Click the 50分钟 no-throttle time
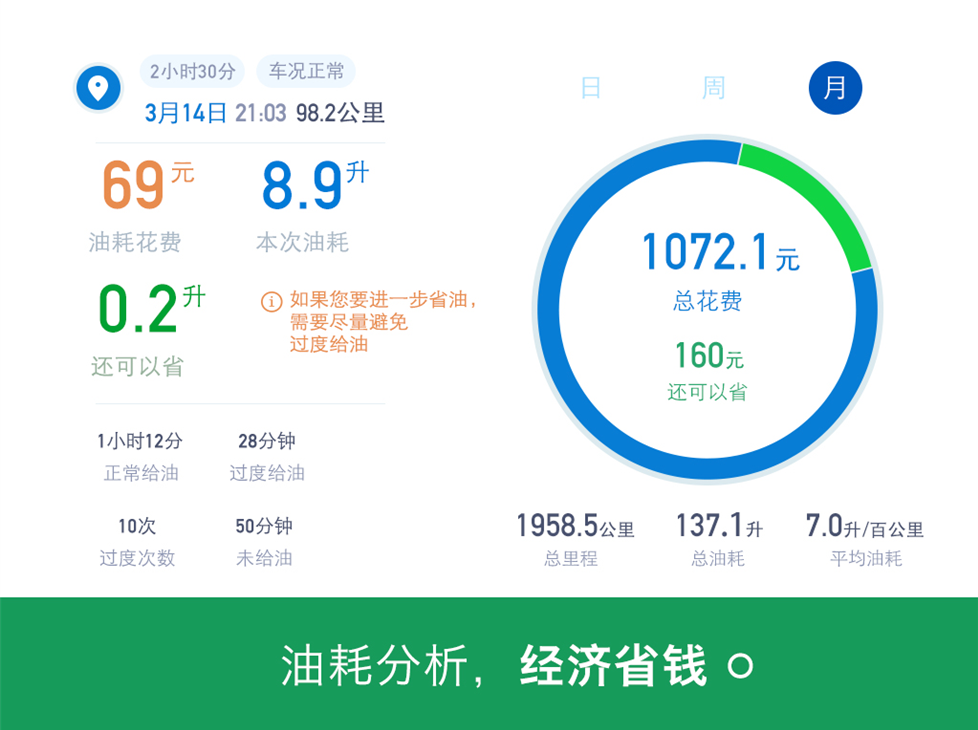Viewport: 978px width, 730px height. [264, 526]
